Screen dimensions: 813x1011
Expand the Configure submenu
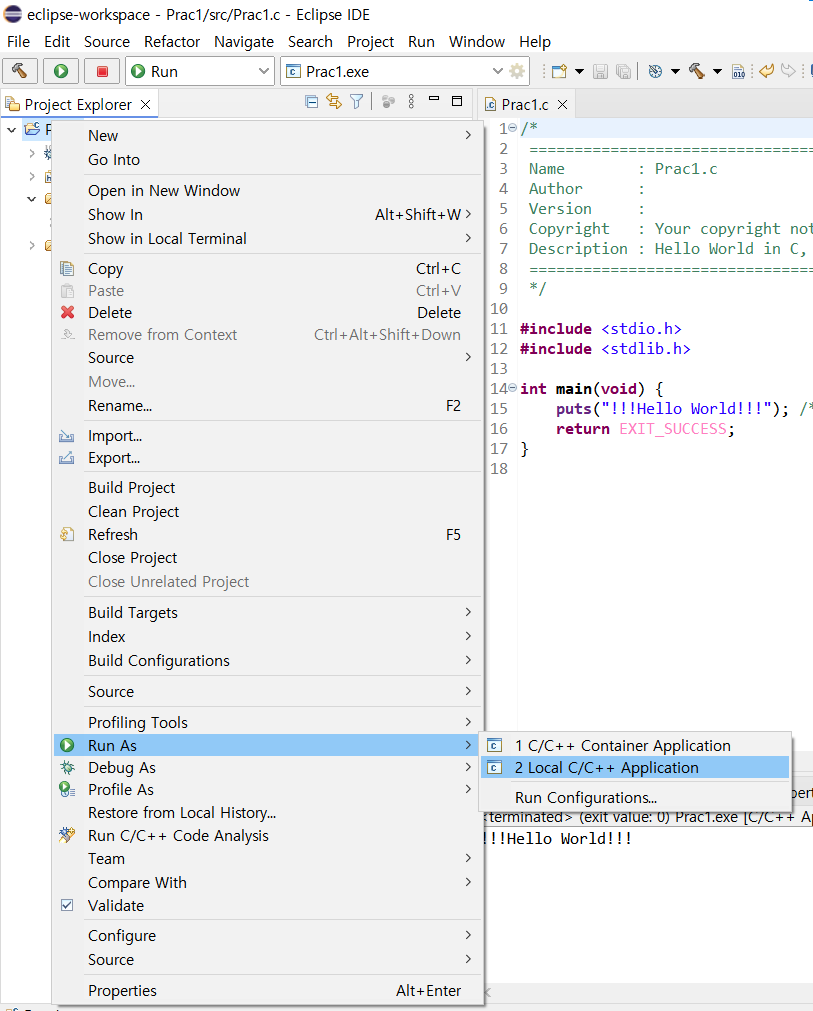[268, 936]
